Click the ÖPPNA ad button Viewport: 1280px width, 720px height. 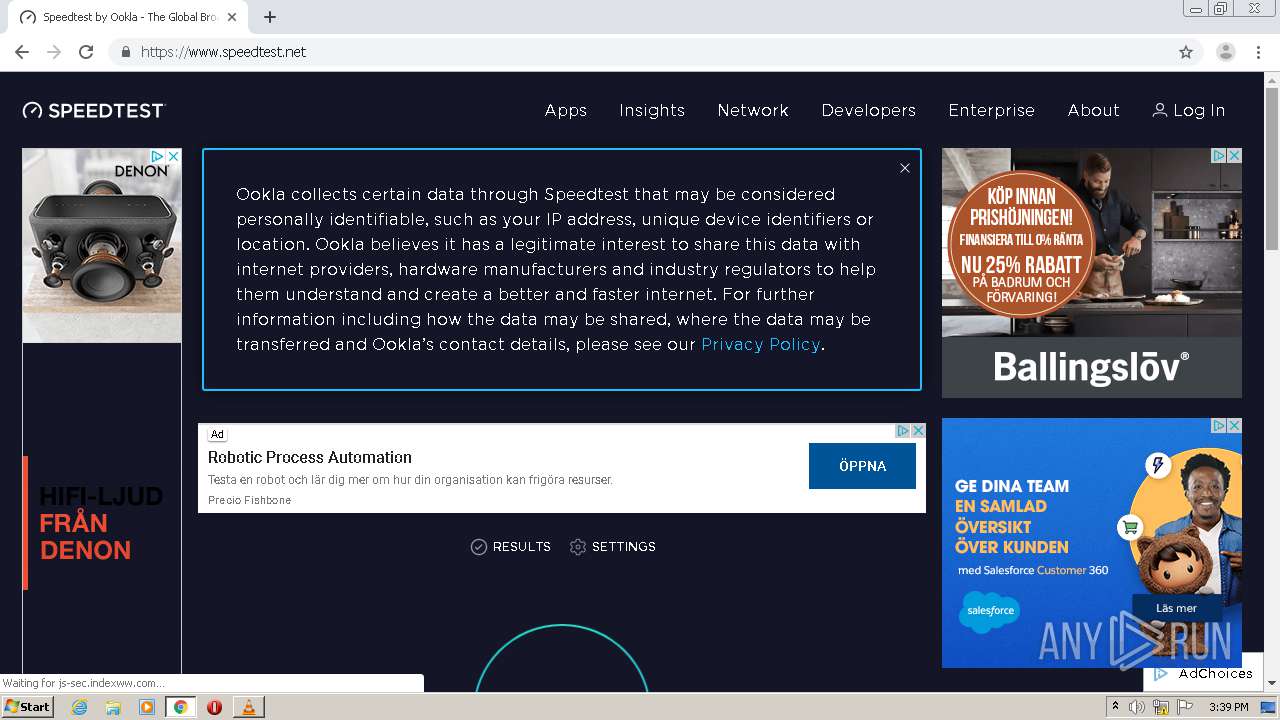tap(862, 466)
